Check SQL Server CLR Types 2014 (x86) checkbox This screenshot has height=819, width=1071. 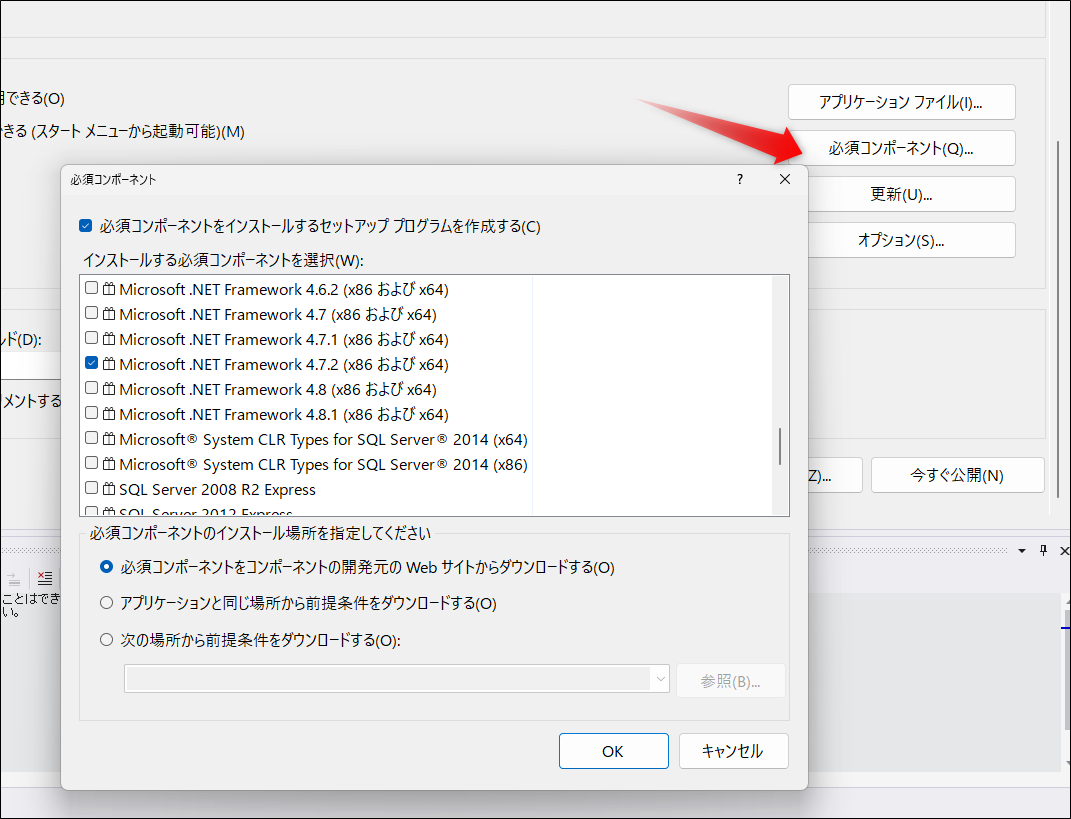click(91, 463)
